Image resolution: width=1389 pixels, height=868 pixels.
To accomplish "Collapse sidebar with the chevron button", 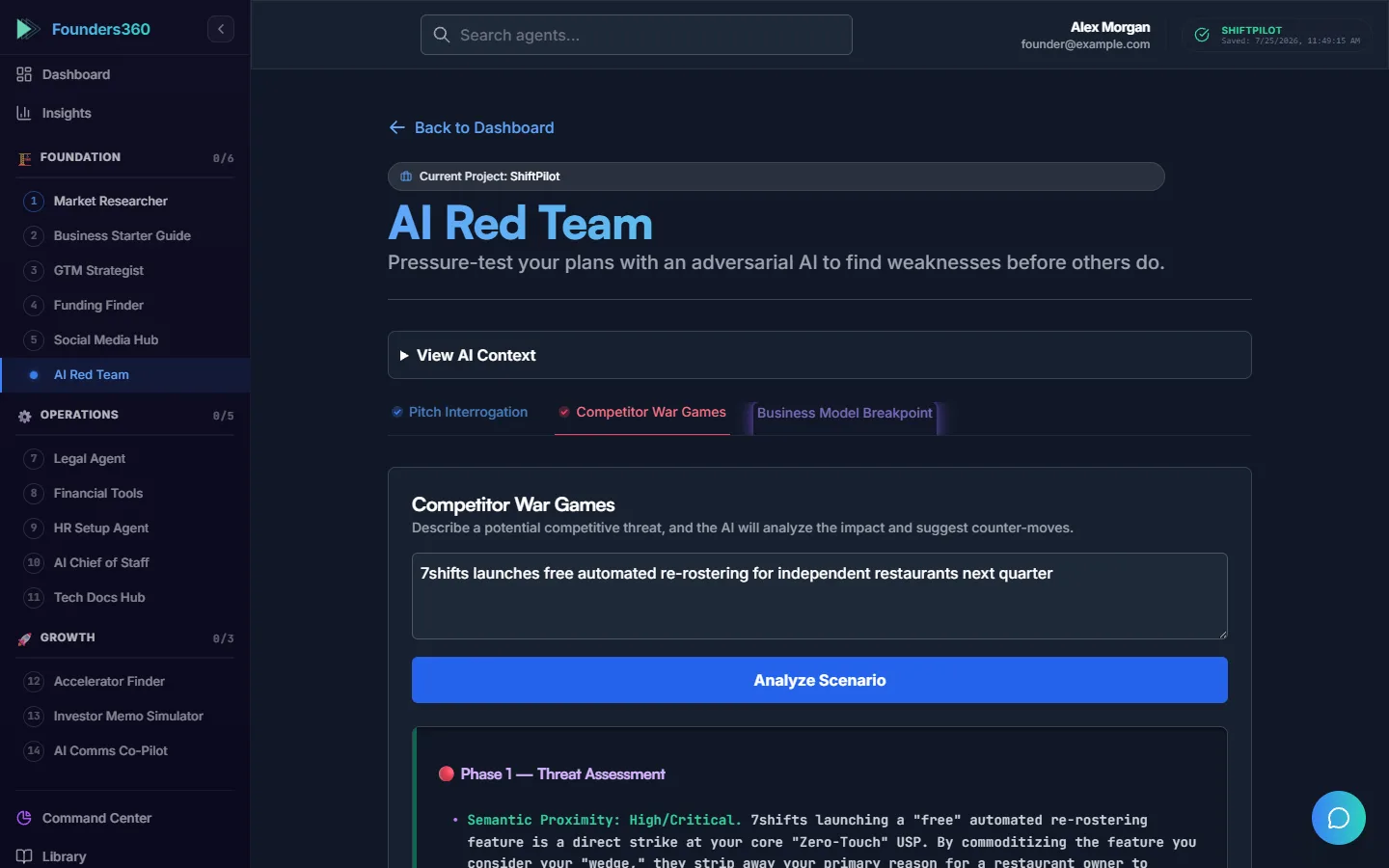I will click(221, 29).
